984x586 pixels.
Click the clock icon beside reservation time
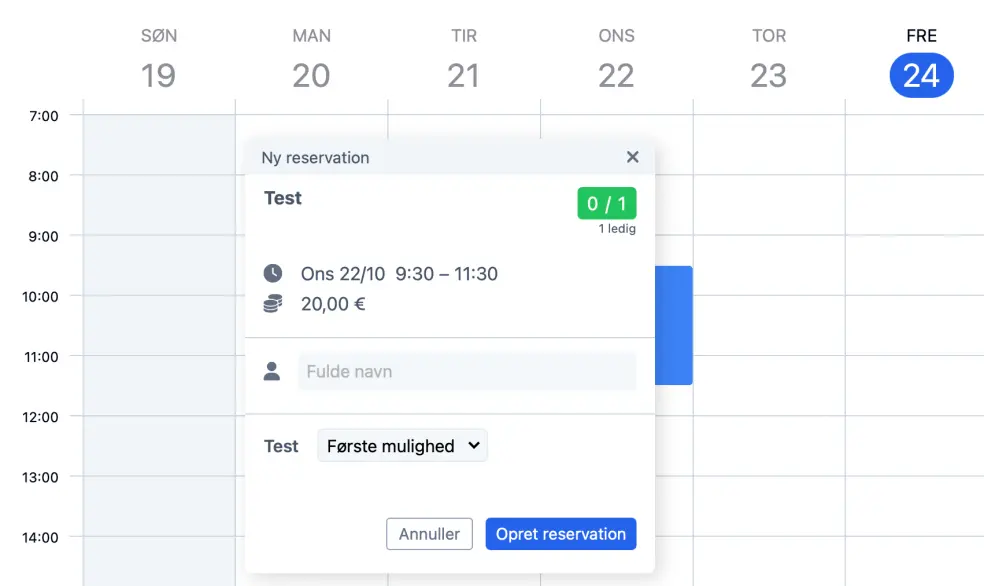click(x=272, y=273)
